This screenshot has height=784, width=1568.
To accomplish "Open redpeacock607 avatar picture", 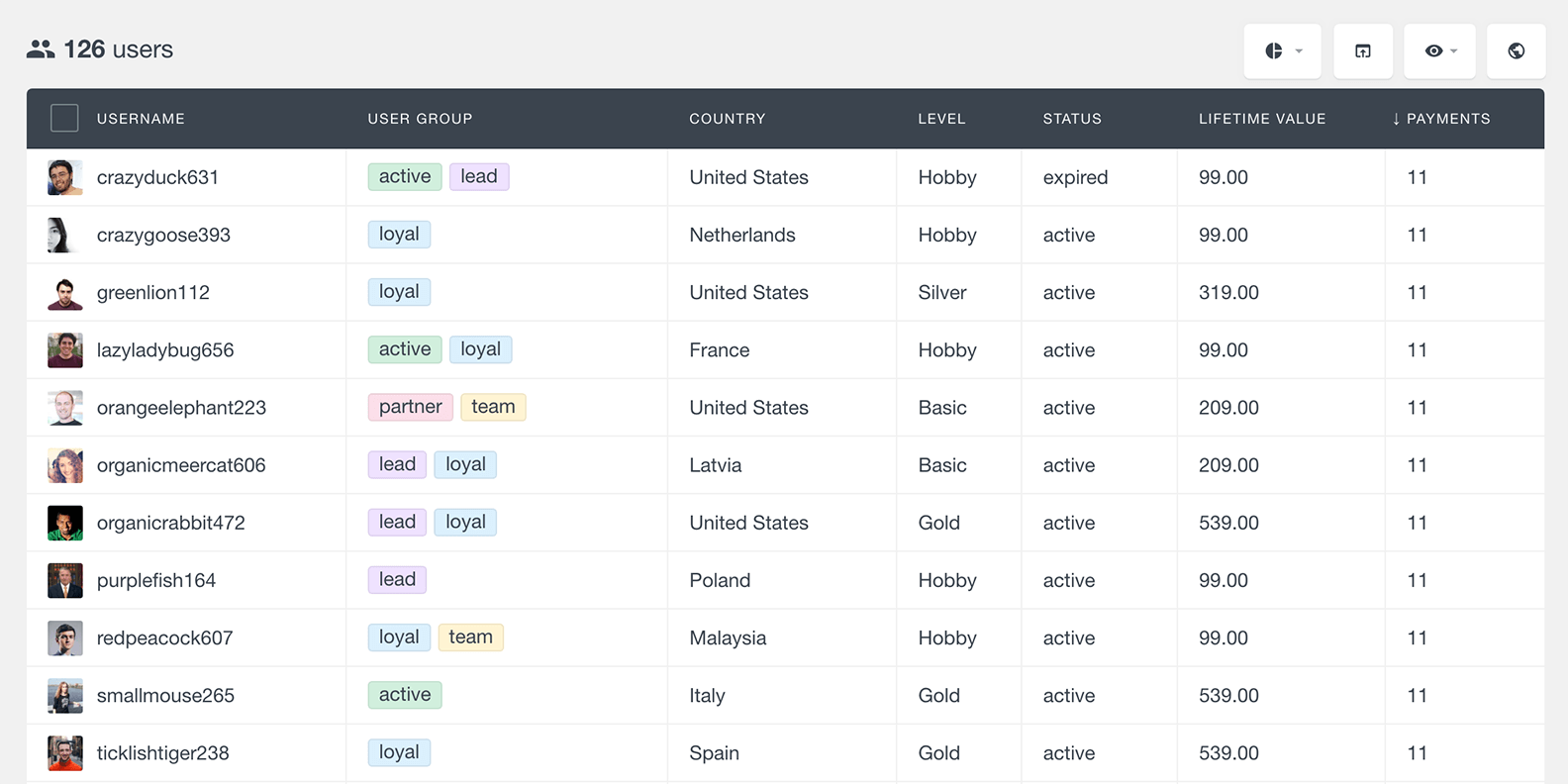I will 65,637.
